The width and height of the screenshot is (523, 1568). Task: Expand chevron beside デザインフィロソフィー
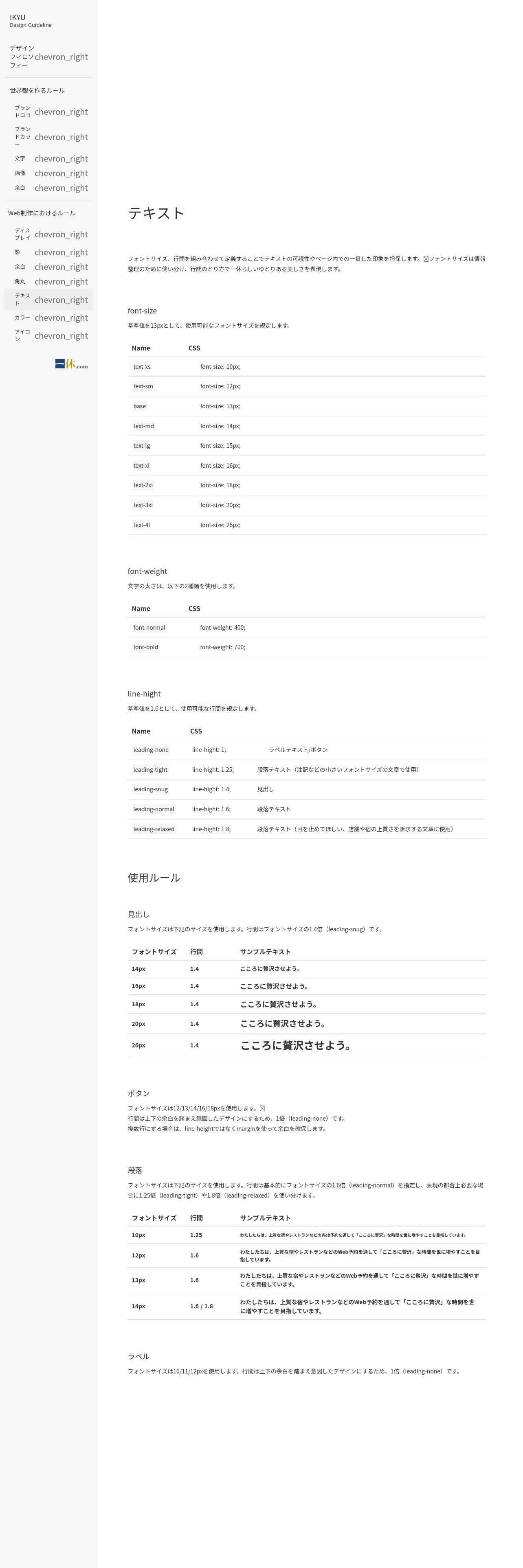point(61,57)
